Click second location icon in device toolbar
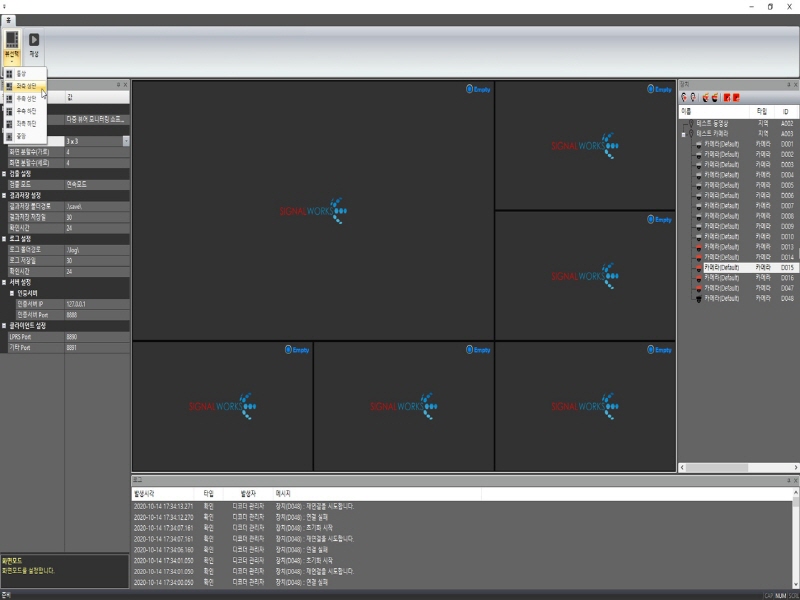This screenshot has width=800, height=600. coord(693,97)
